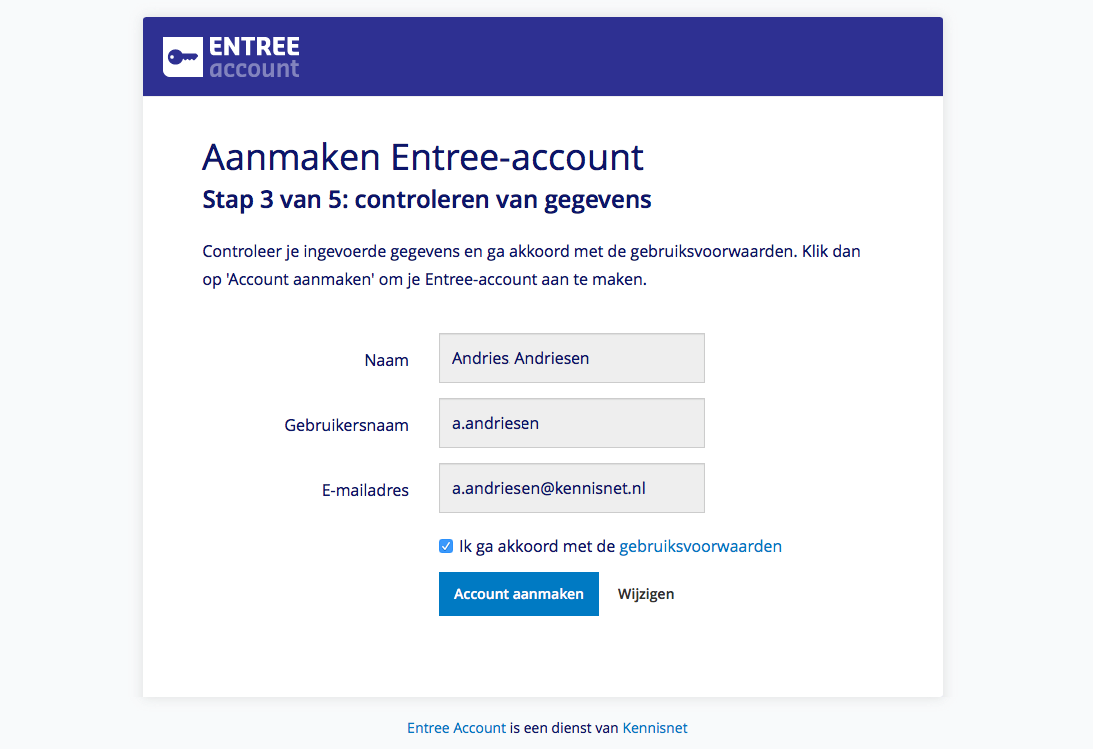Open the gebruiksvoorwaarden link
The height and width of the screenshot is (749, 1093).
pyautogui.click(x=701, y=546)
